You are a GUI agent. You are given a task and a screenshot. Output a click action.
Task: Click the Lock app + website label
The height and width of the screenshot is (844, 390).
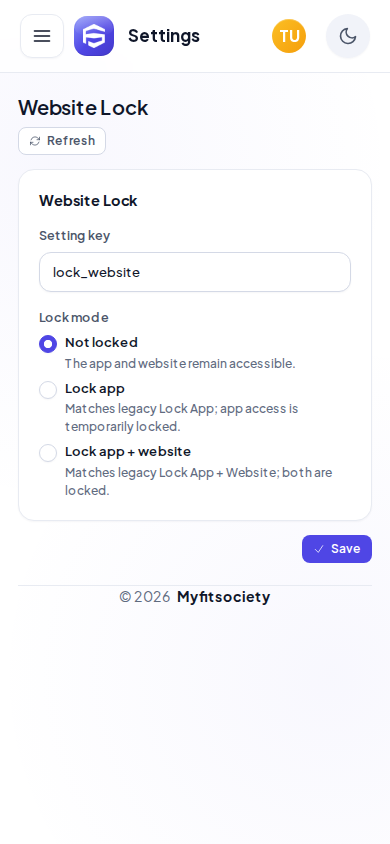128,451
